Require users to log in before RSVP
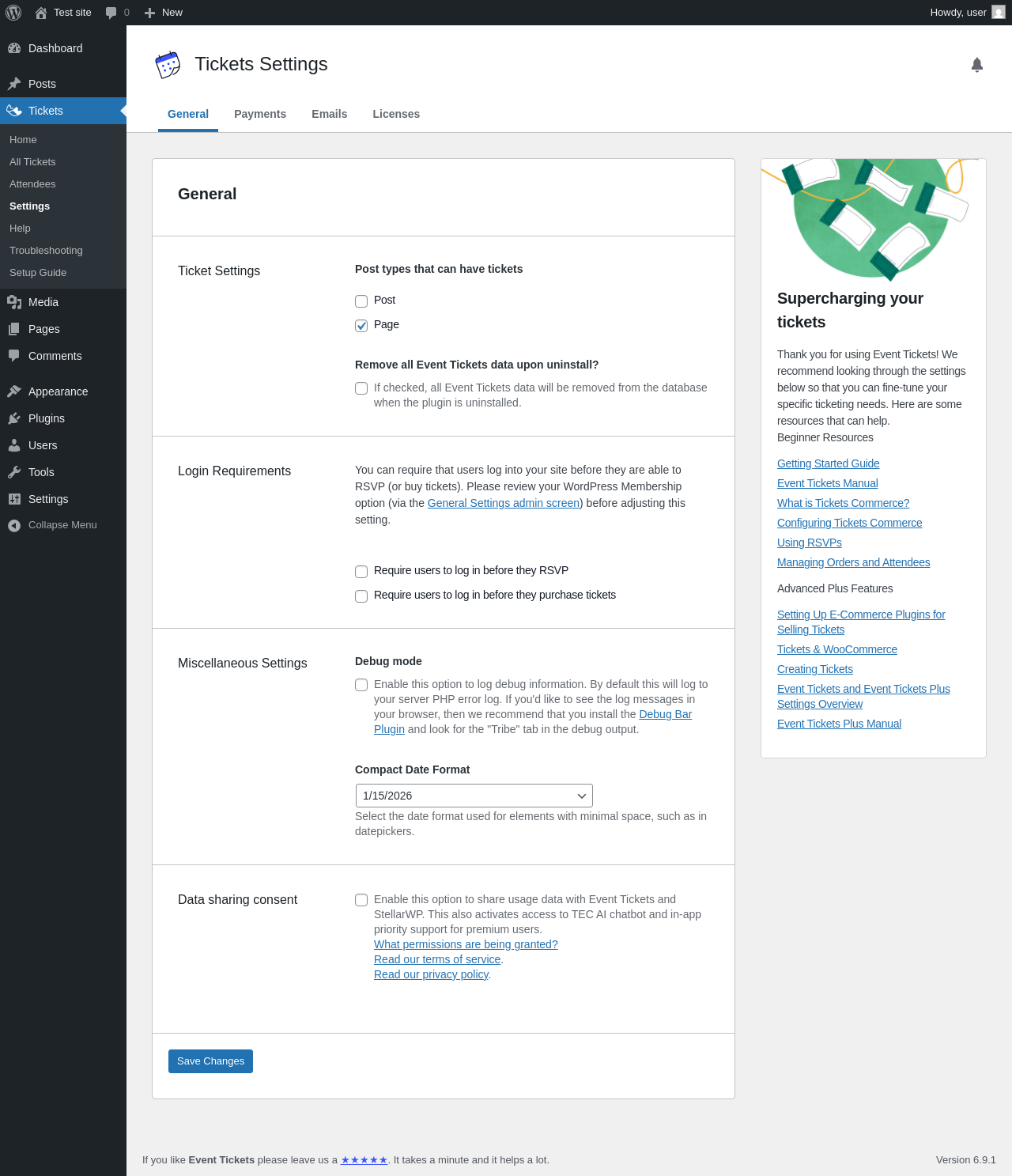This screenshot has height=1176, width=1012. [x=361, y=571]
